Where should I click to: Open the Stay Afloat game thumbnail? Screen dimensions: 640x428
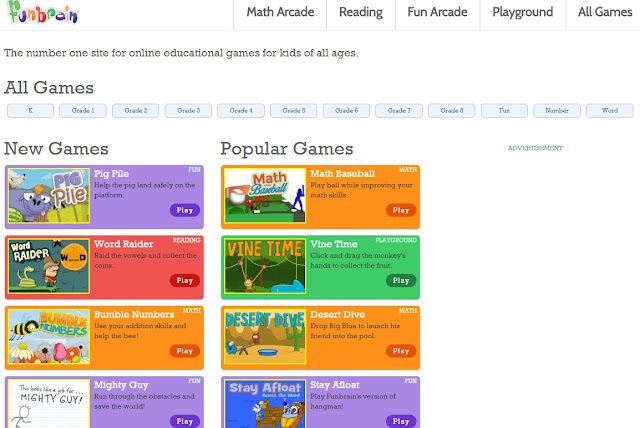coord(265,404)
